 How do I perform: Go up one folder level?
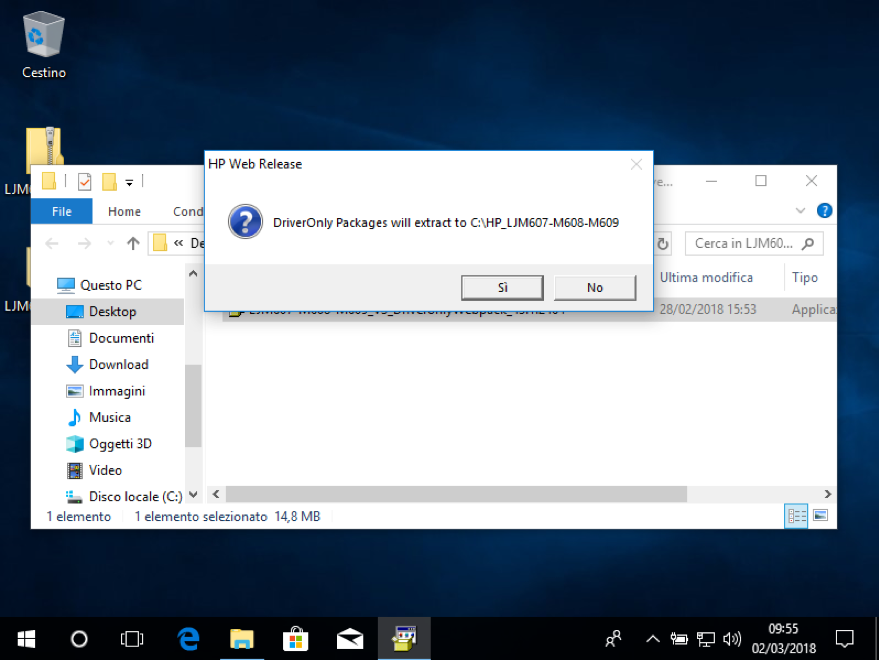(133, 243)
